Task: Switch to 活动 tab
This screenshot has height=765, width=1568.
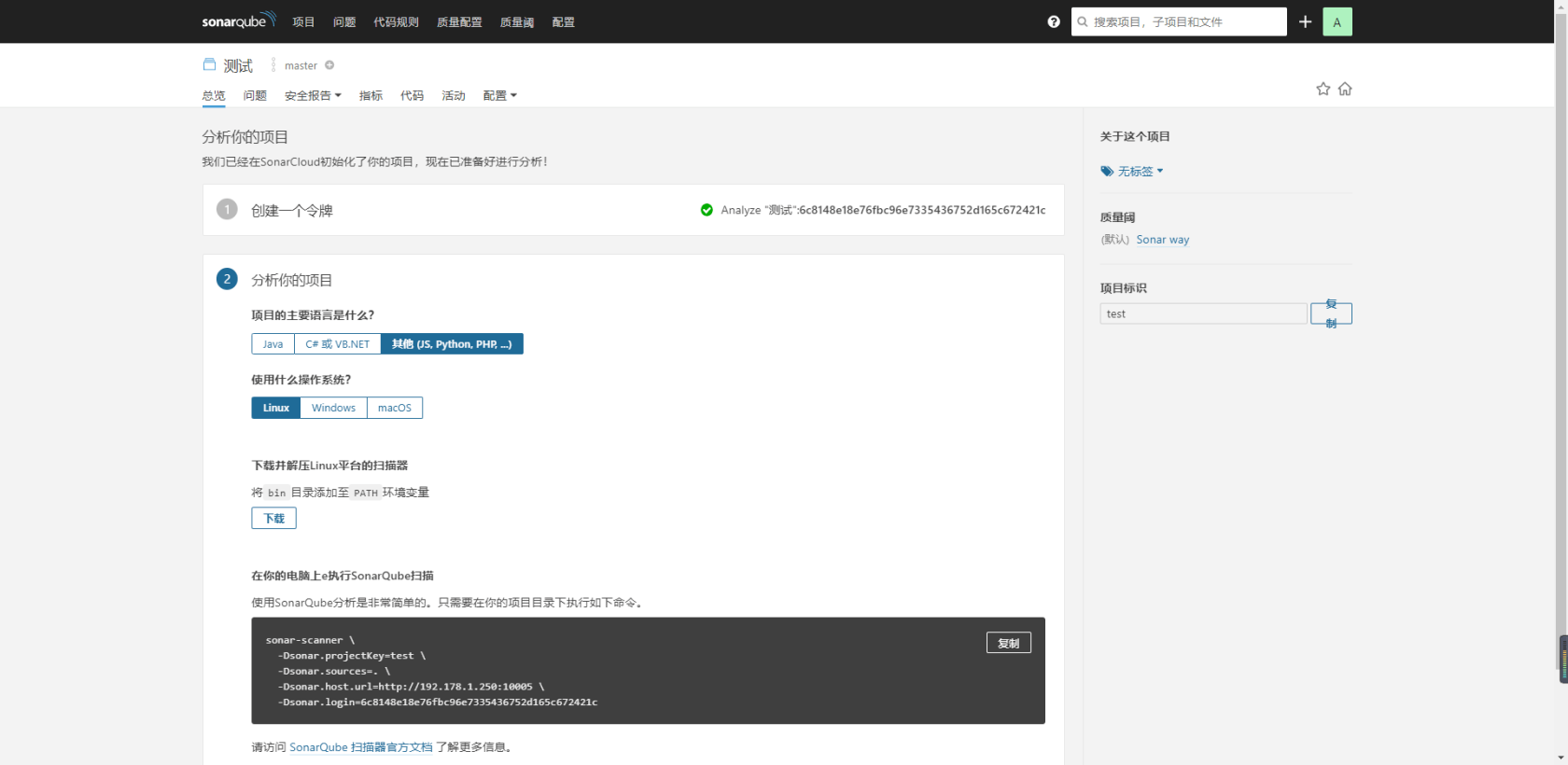Action: [453, 95]
